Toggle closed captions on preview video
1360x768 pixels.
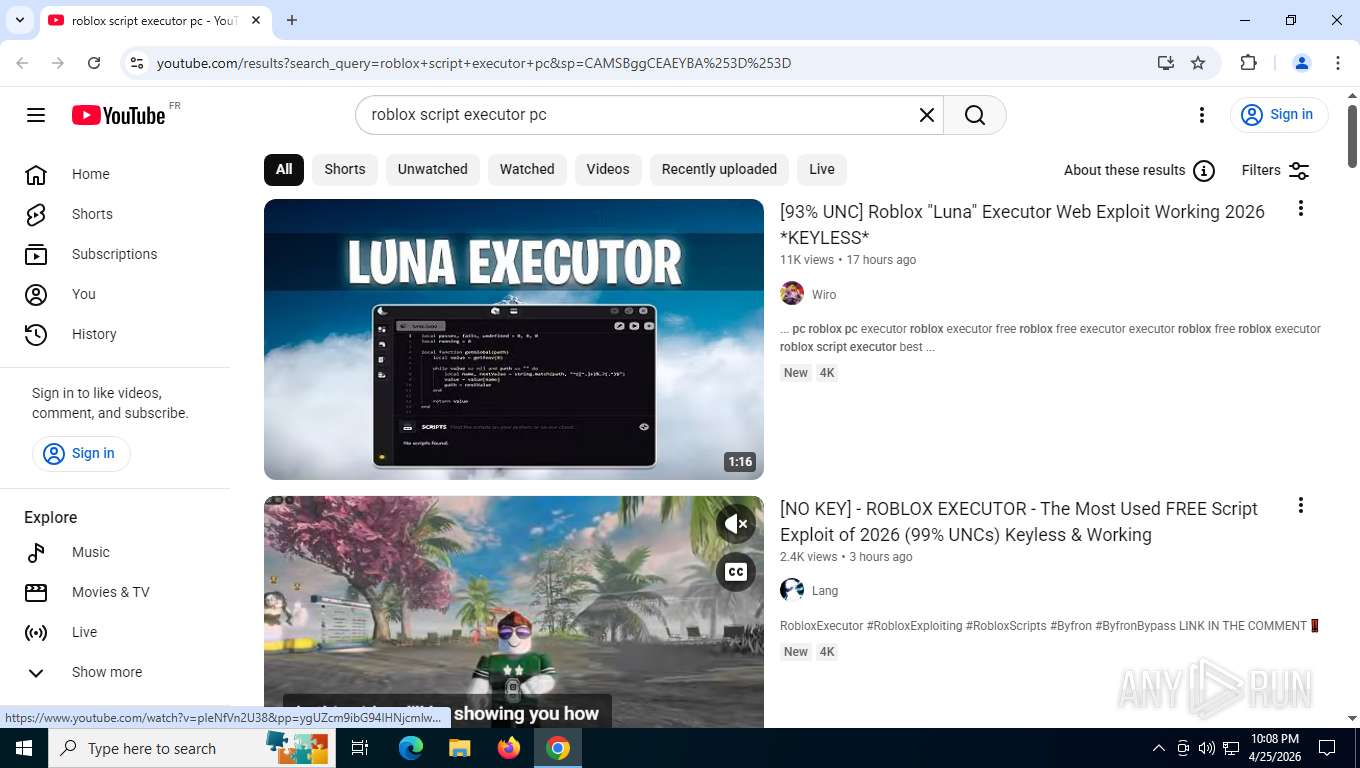[736, 572]
